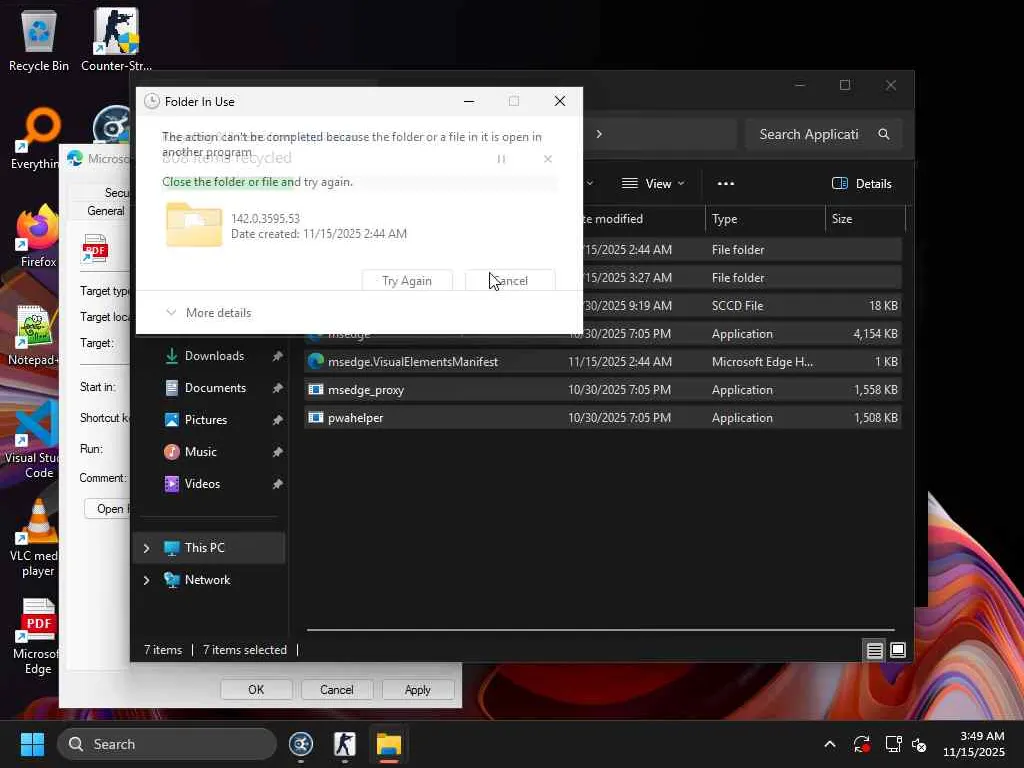The width and height of the screenshot is (1024, 768).
Task: Select Network in the navigation pane
Action: point(209,580)
